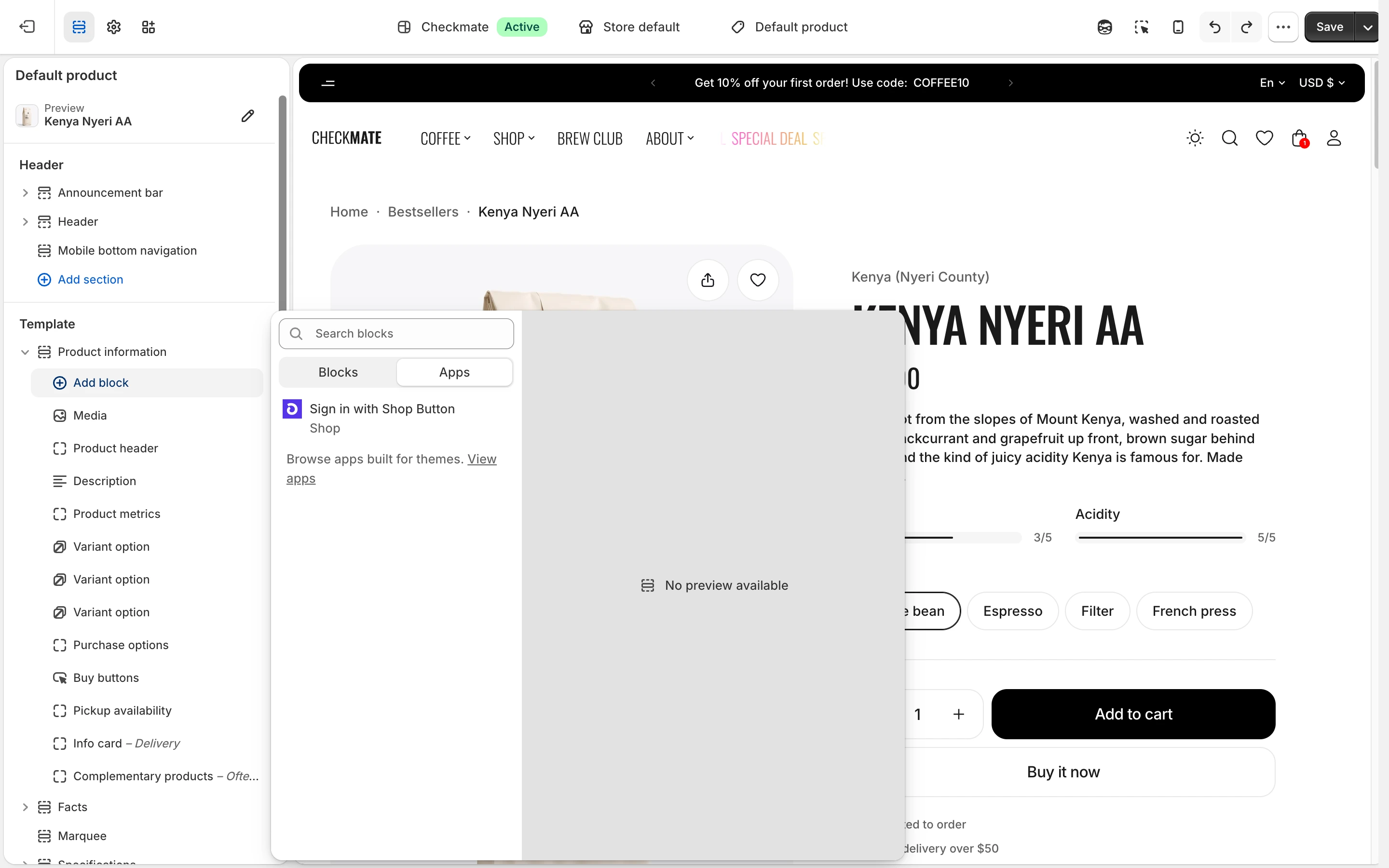The image size is (1389, 868).
Task: Click the redo arrow
Action: point(1246,27)
